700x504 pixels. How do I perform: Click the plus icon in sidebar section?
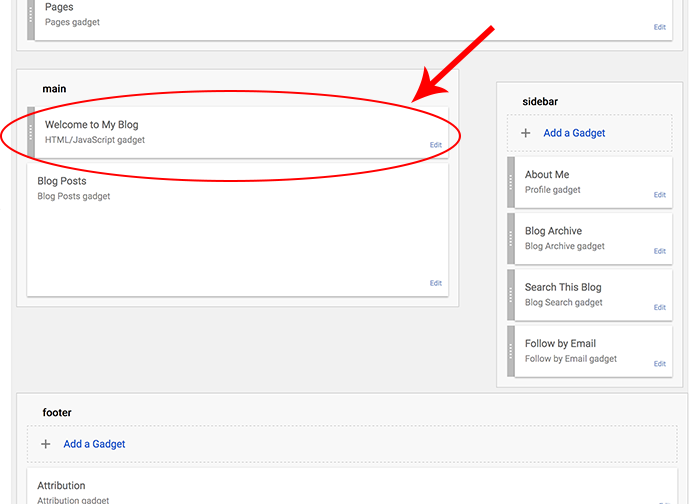[x=526, y=133]
